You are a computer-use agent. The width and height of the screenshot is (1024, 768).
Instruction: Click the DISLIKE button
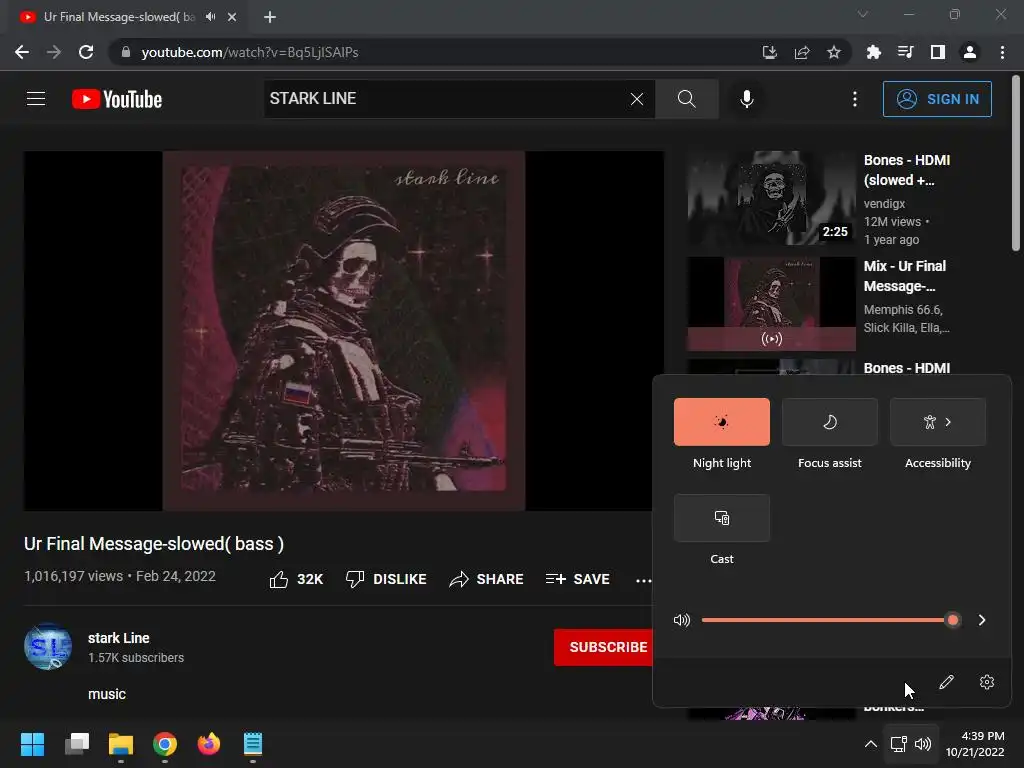[386, 579]
